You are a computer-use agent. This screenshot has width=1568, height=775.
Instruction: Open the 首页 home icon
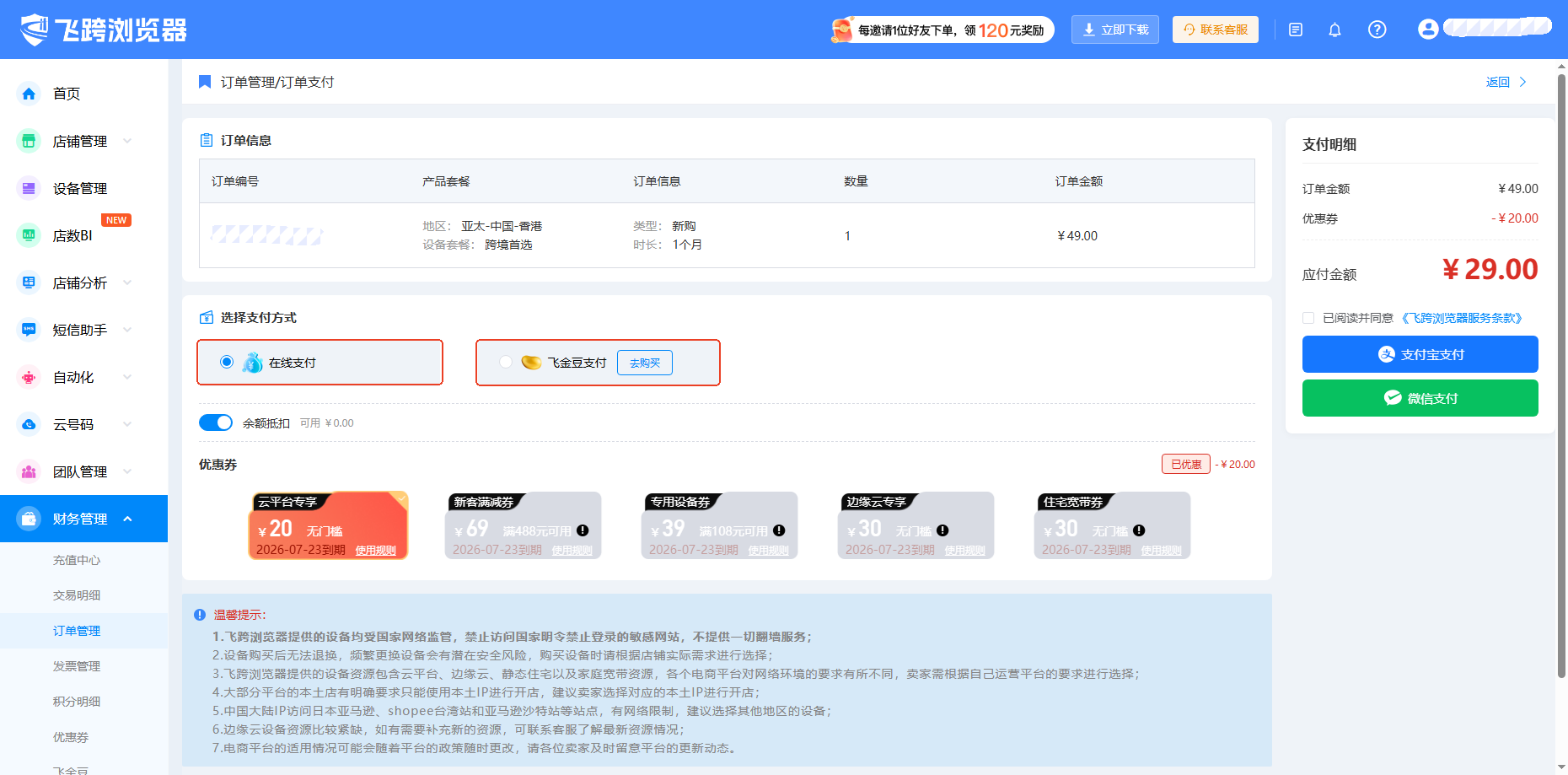tap(29, 94)
